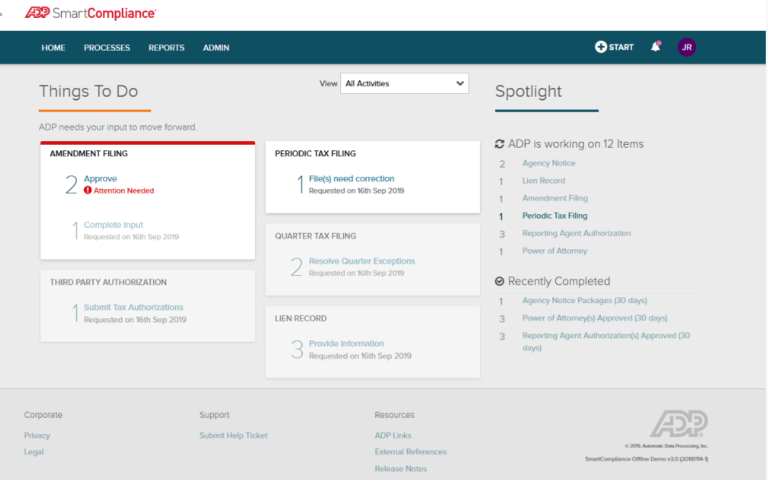Open Agency Notice Packages (30 days)
Image resolution: width=768 pixels, height=480 pixels.
584,300
